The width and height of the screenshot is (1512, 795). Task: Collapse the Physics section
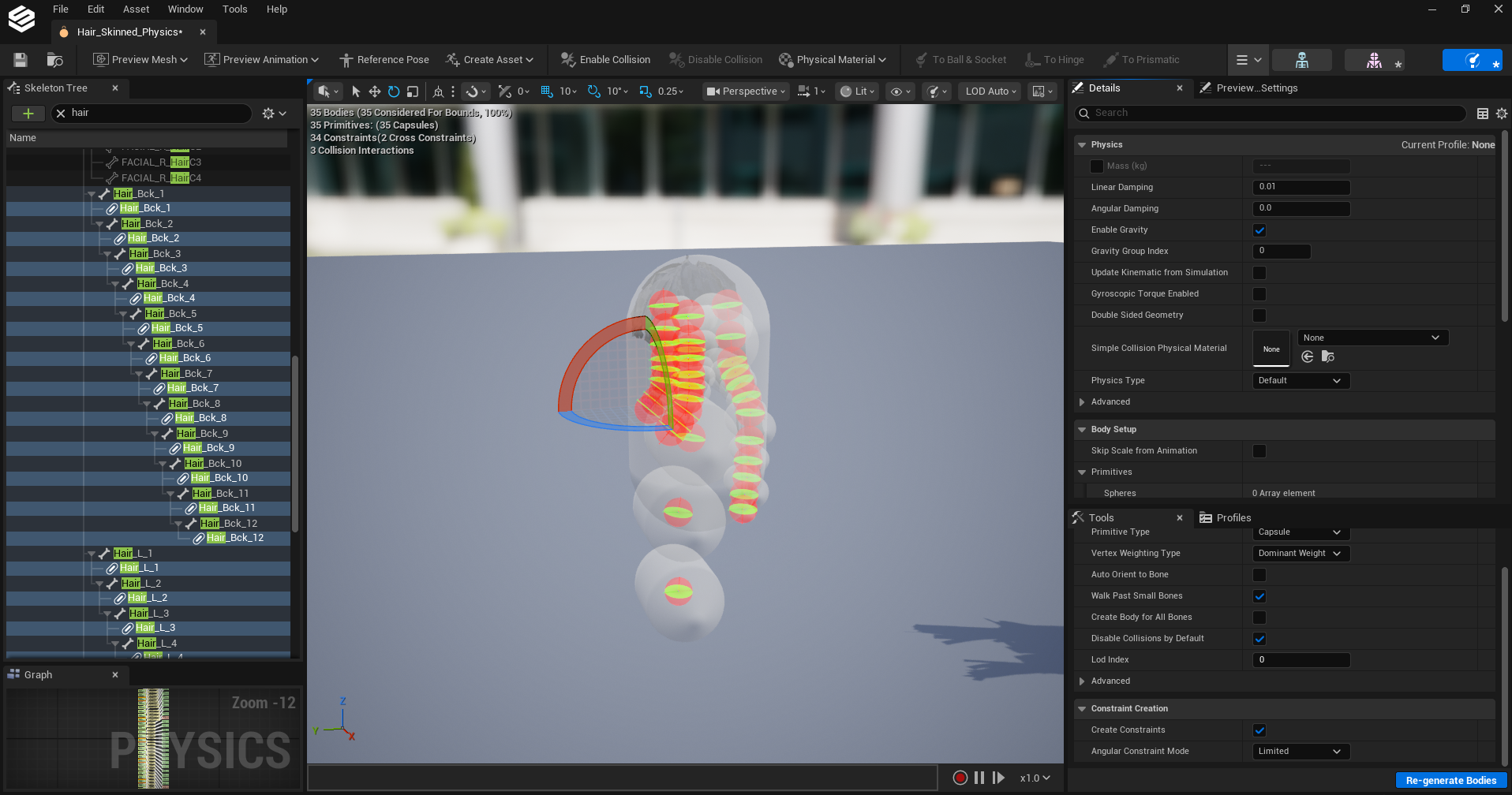1082,145
